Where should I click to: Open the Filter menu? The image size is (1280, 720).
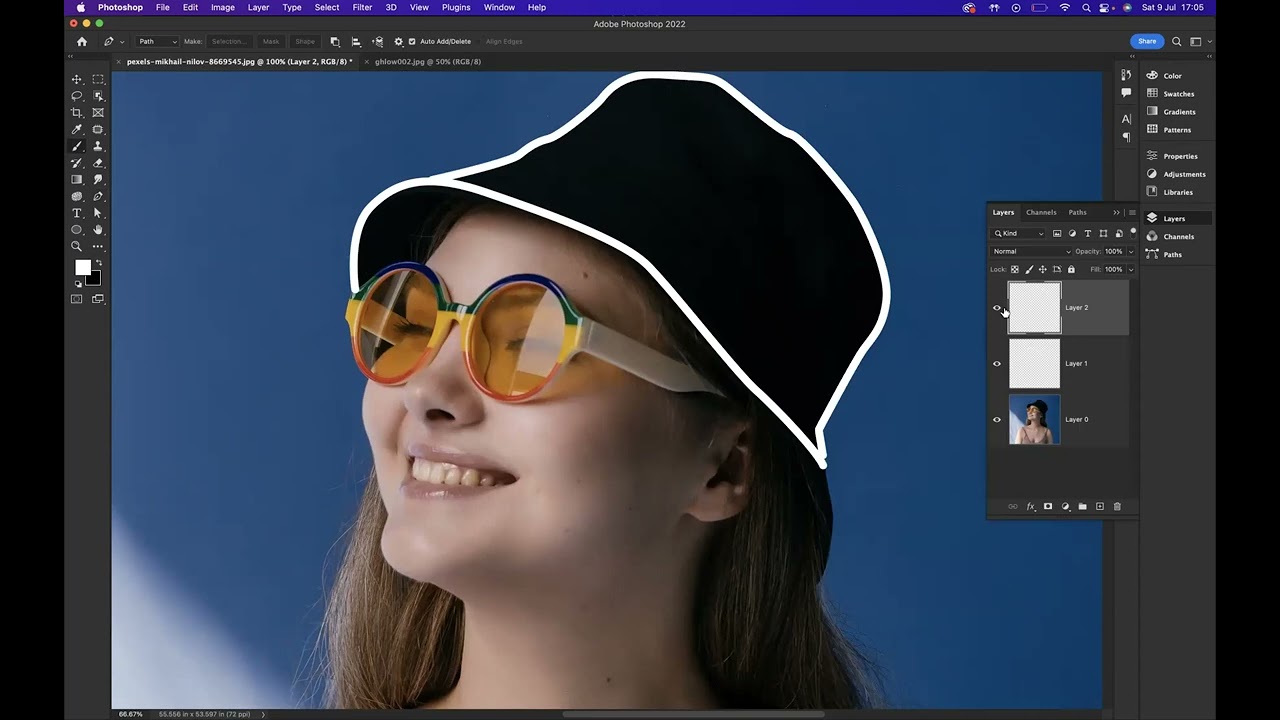[x=362, y=7]
